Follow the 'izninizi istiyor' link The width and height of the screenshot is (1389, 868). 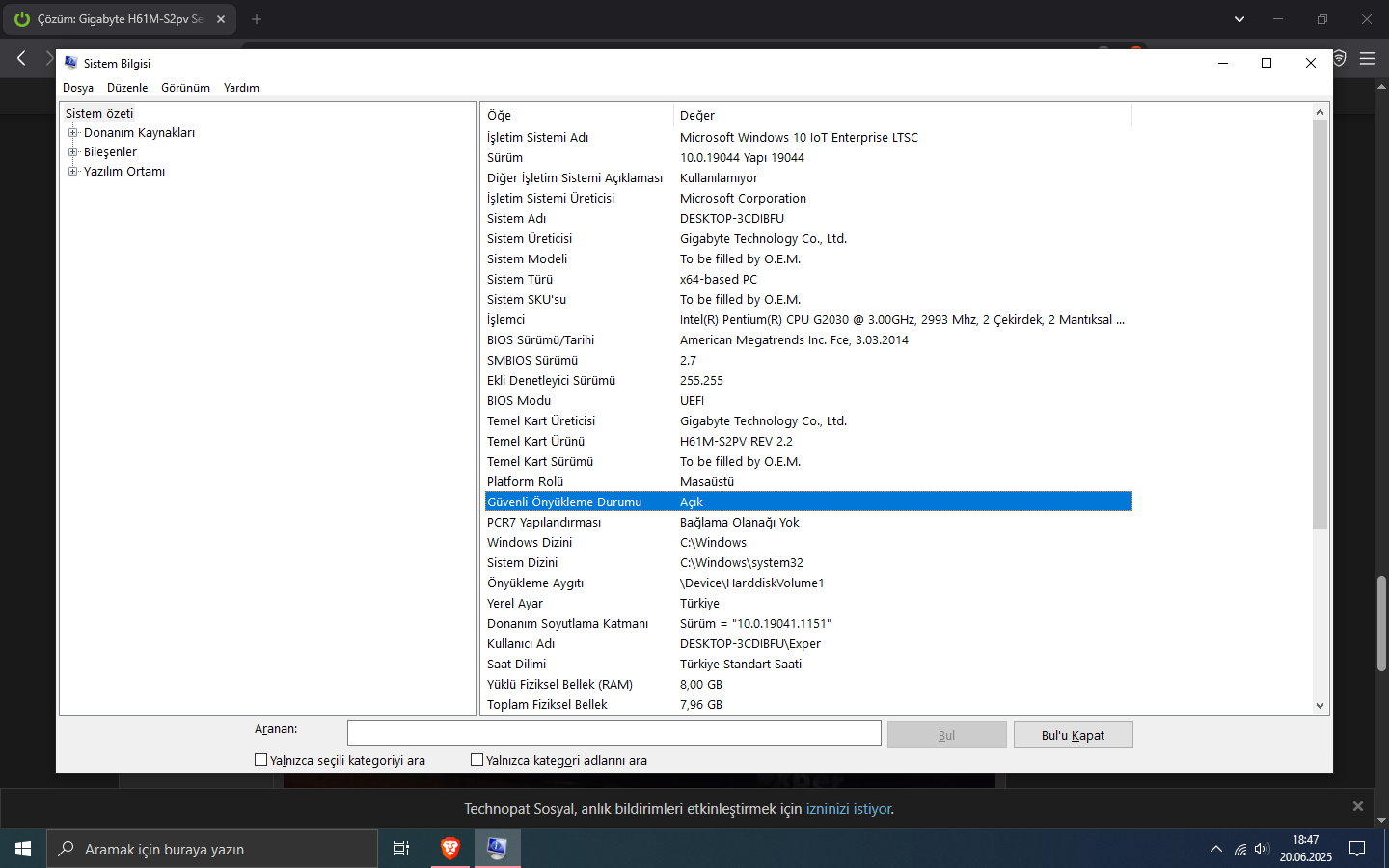click(x=849, y=809)
